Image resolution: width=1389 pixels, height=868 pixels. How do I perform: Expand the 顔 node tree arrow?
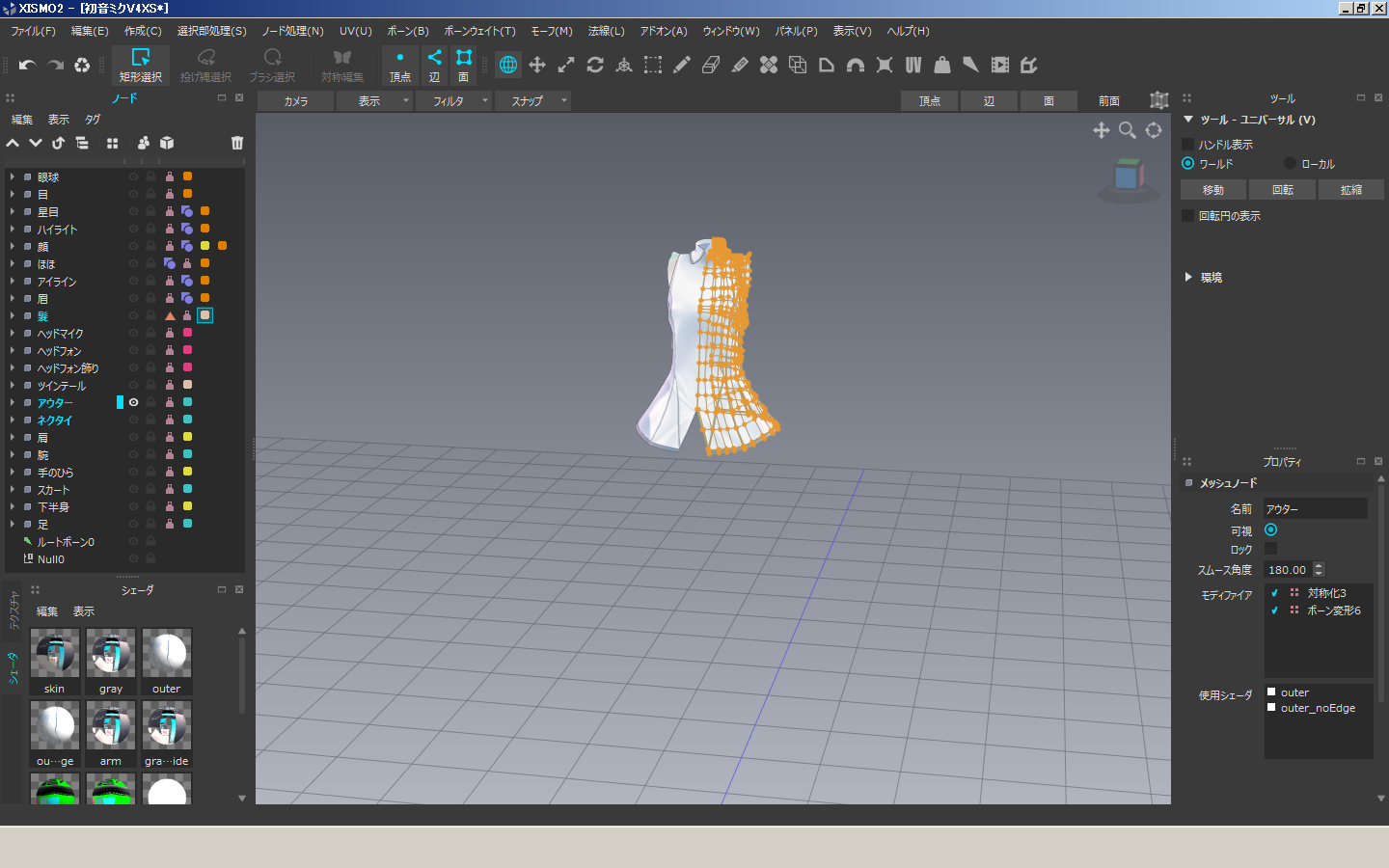point(13,246)
